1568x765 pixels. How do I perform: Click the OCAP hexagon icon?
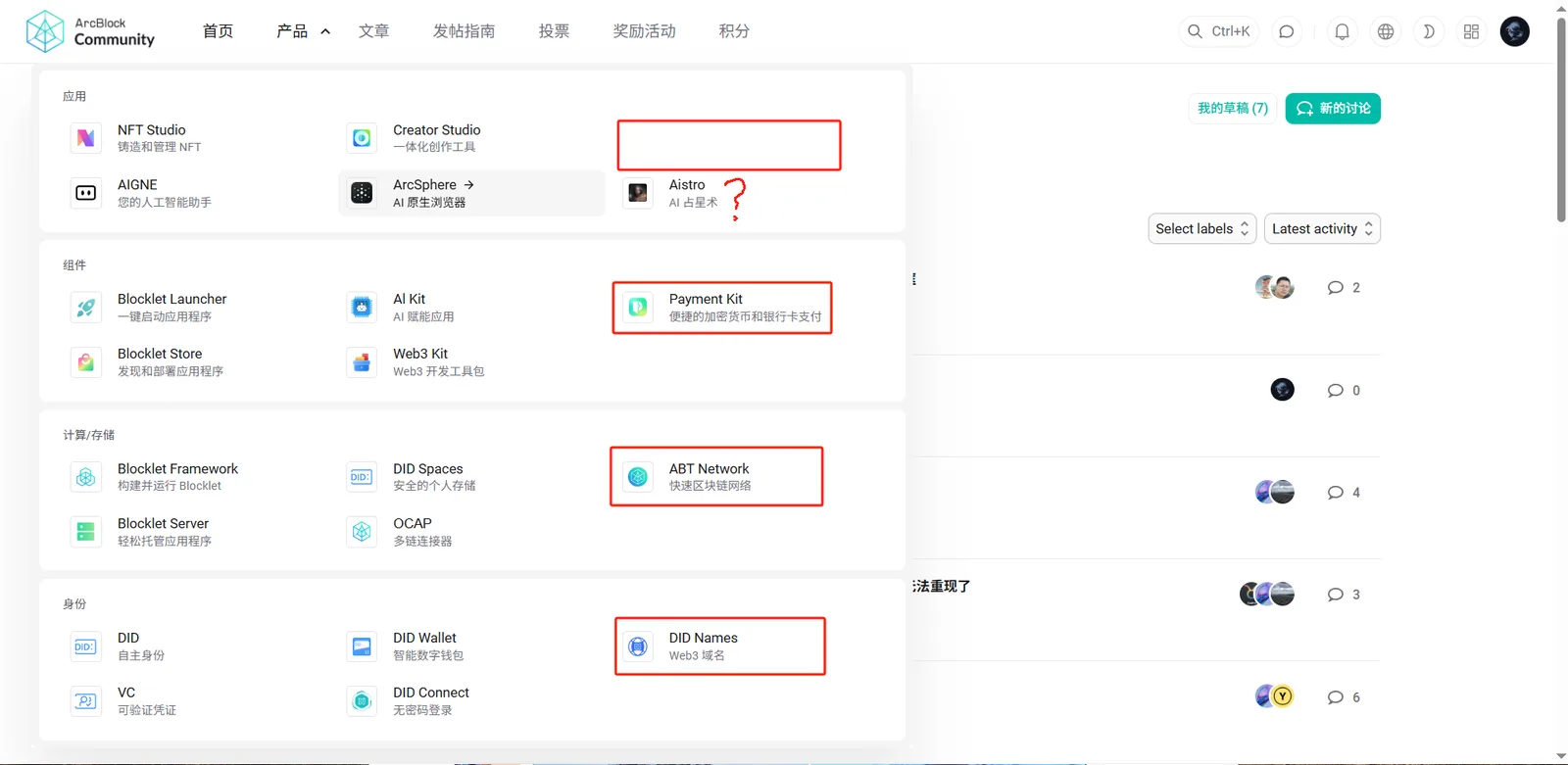(x=362, y=532)
